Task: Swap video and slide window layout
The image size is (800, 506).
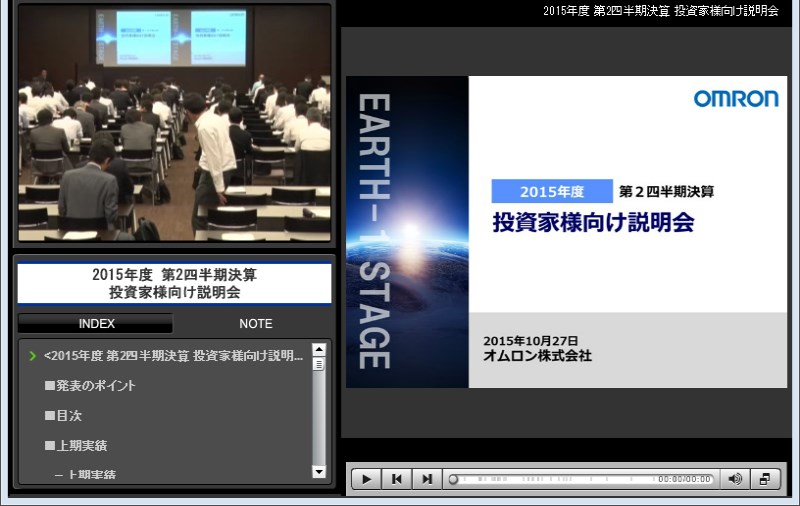Action: pos(765,479)
